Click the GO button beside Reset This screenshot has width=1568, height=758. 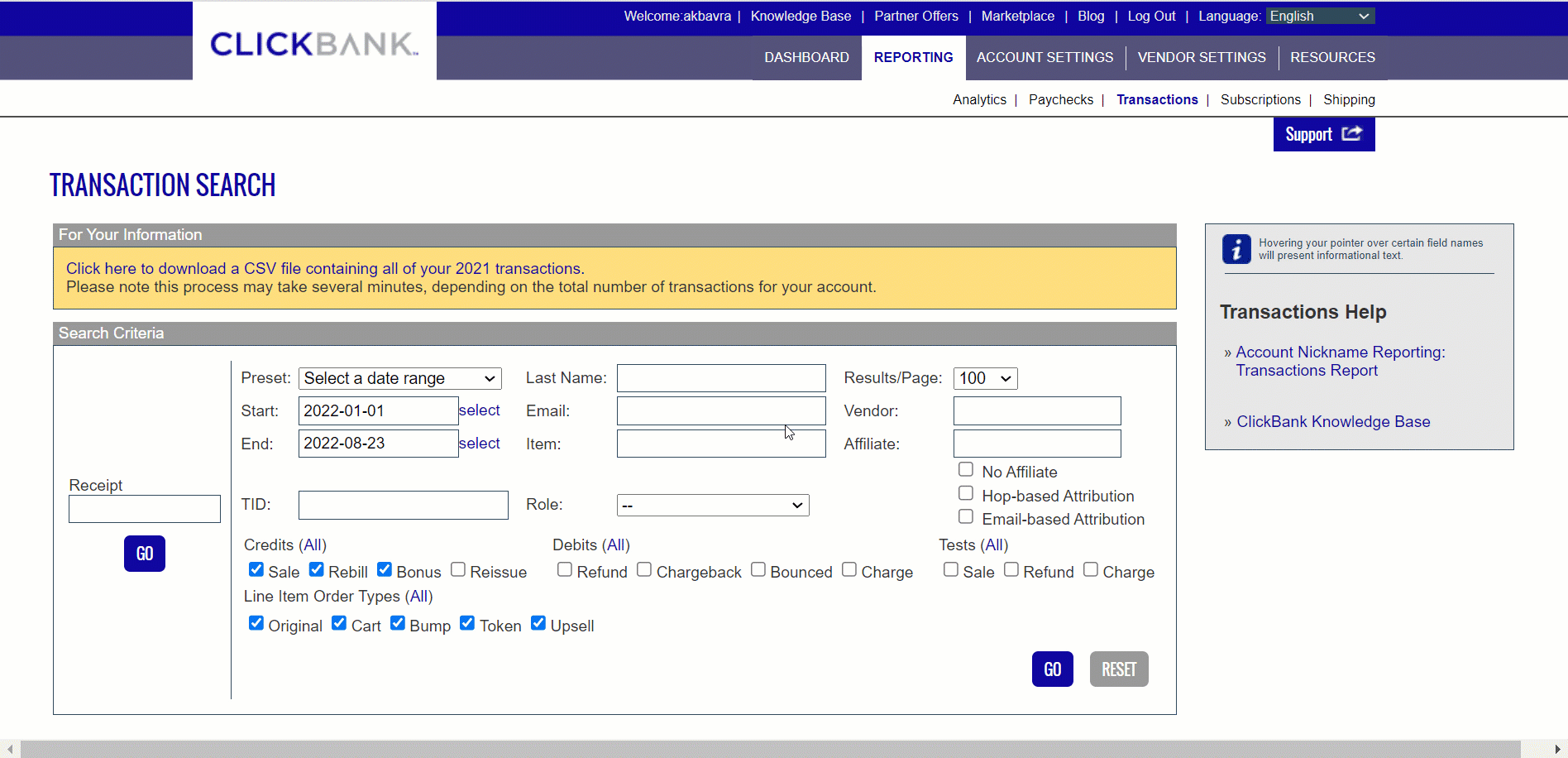tap(1052, 669)
